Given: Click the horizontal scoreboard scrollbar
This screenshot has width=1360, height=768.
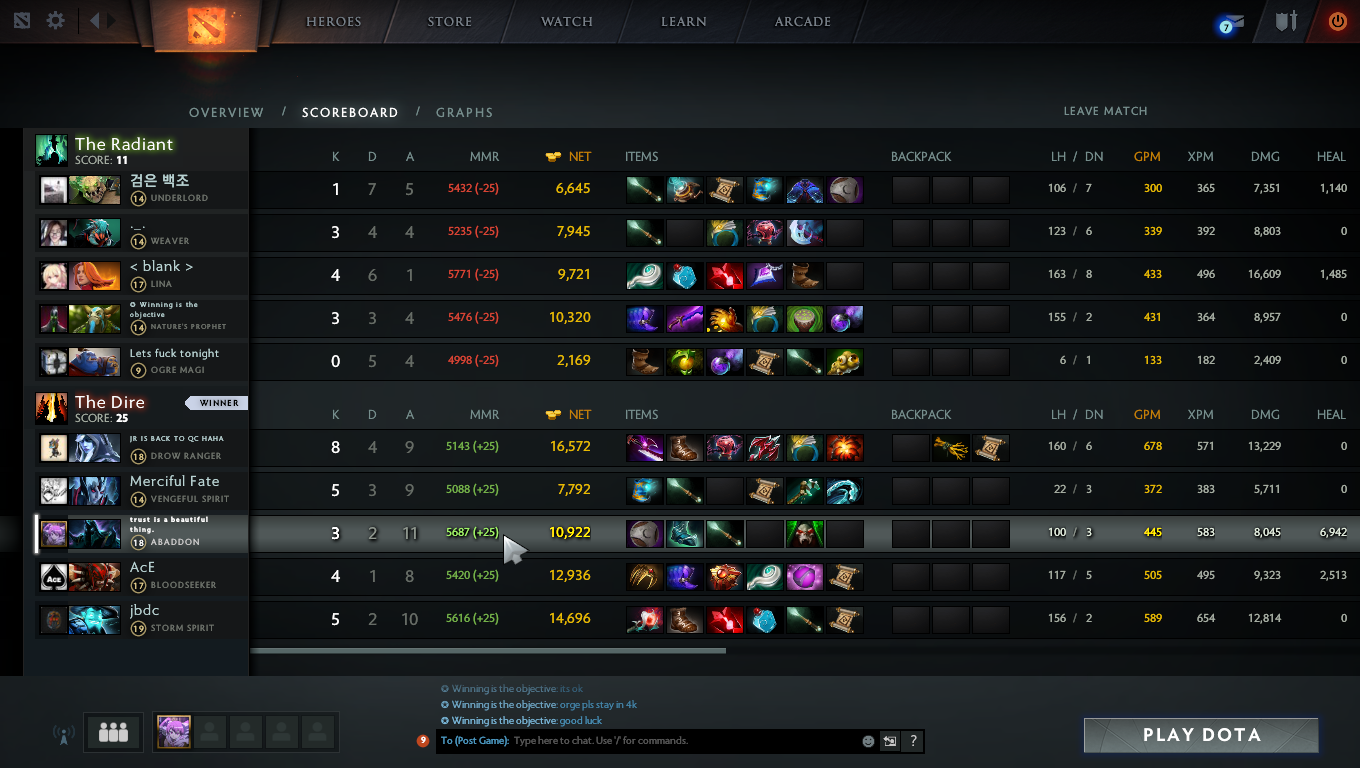Looking at the screenshot, I should pyautogui.click(x=488, y=650).
